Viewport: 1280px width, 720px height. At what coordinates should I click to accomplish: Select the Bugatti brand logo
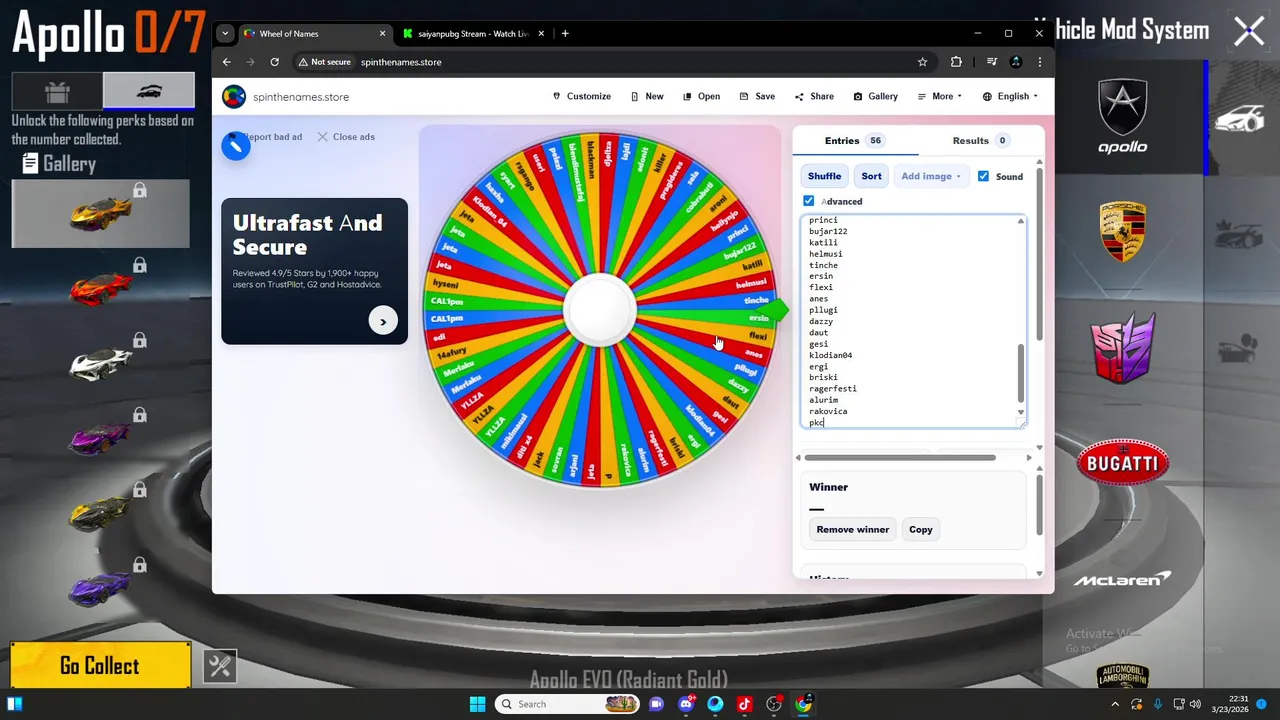[x=1123, y=463]
